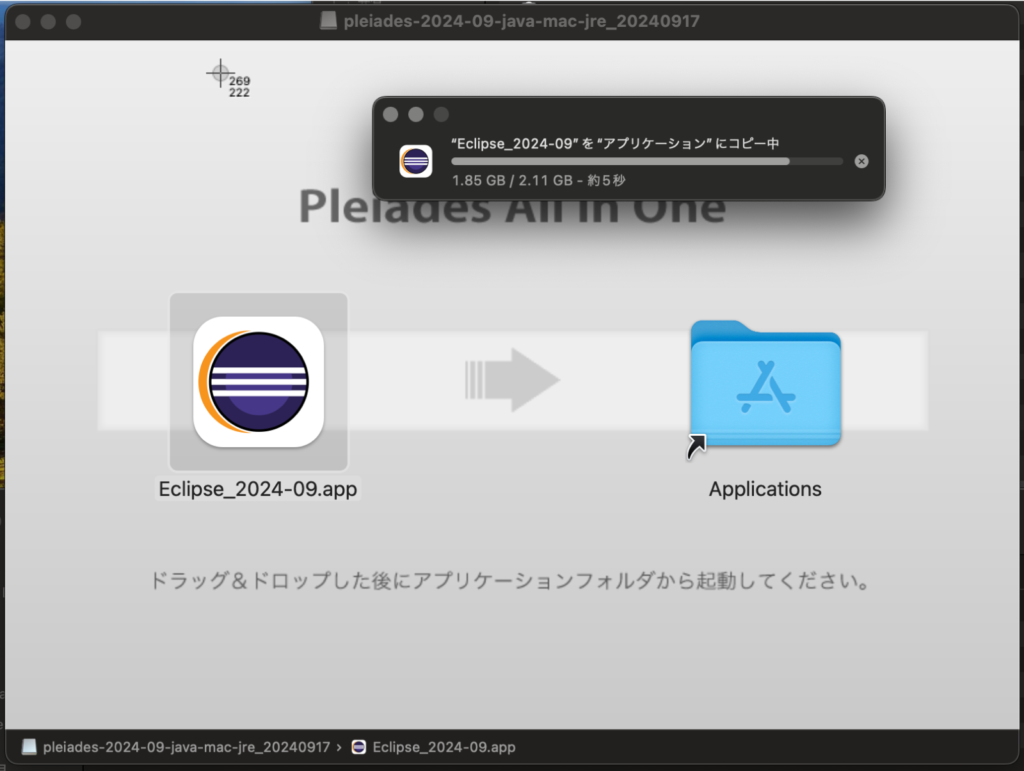Image resolution: width=1024 pixels, height=771 pixels.
Task: Zoom the pleiades disk image window
Action: coord(73,21)
